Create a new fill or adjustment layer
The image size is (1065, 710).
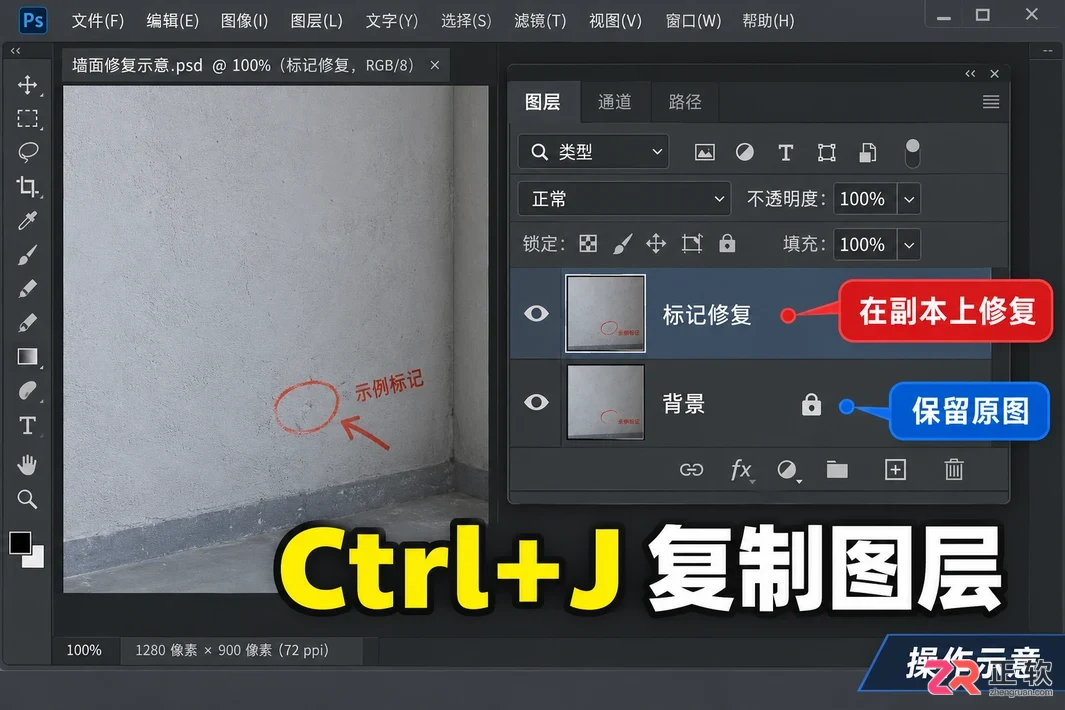788,470
